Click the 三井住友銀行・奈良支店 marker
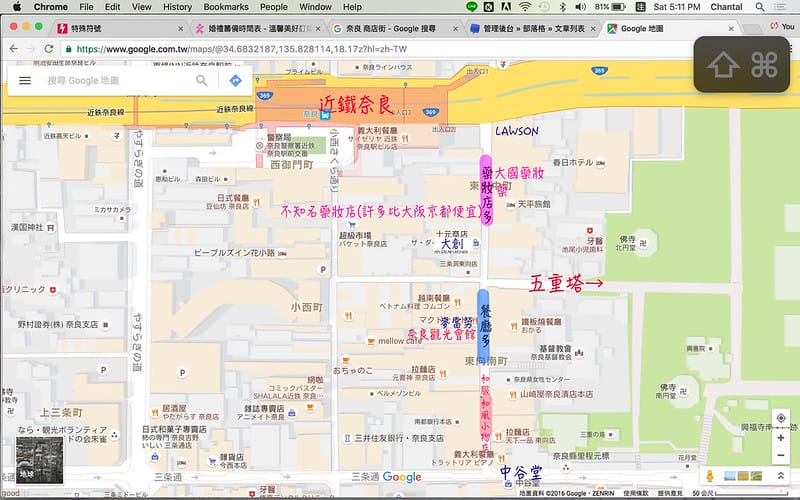The height and width of the screenshot is (500, 800). pos(347,438)
